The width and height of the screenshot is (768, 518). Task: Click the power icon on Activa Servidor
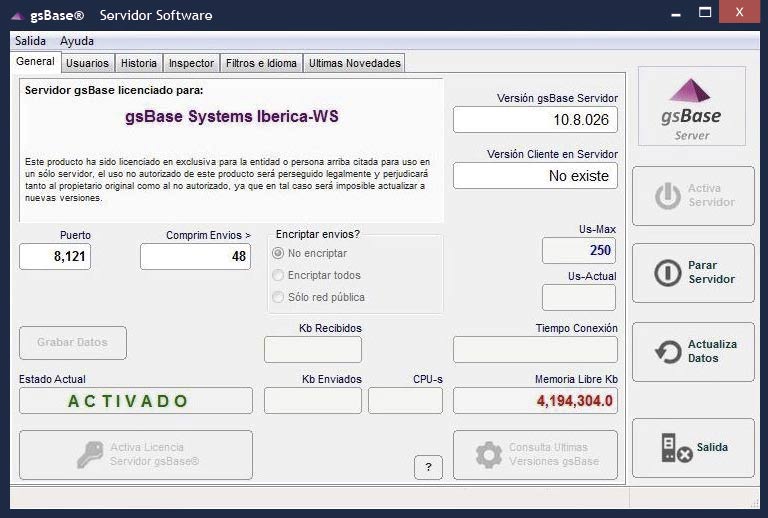tap(668, 195)
